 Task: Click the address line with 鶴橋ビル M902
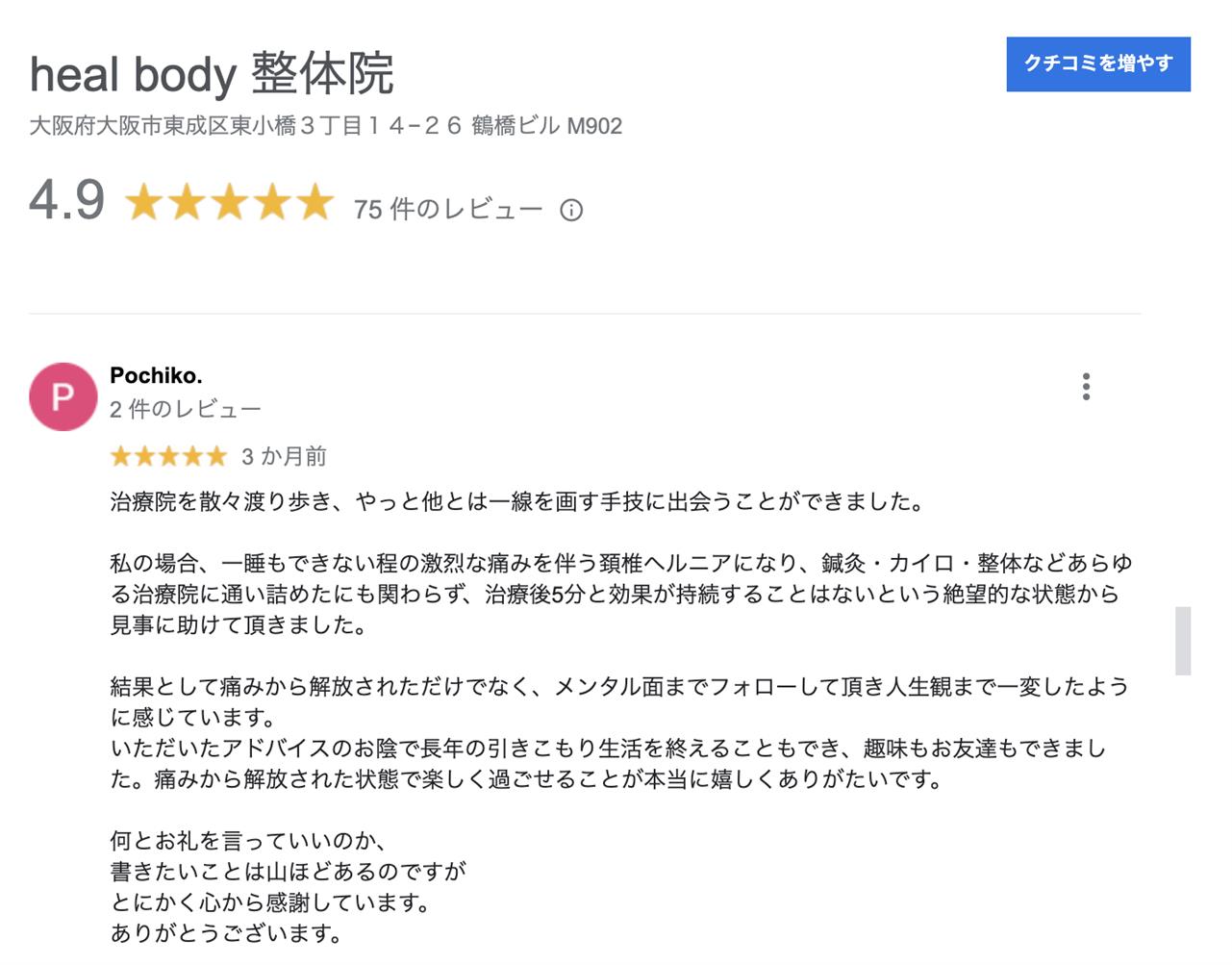pyautogui.click(x=325, y=126)
